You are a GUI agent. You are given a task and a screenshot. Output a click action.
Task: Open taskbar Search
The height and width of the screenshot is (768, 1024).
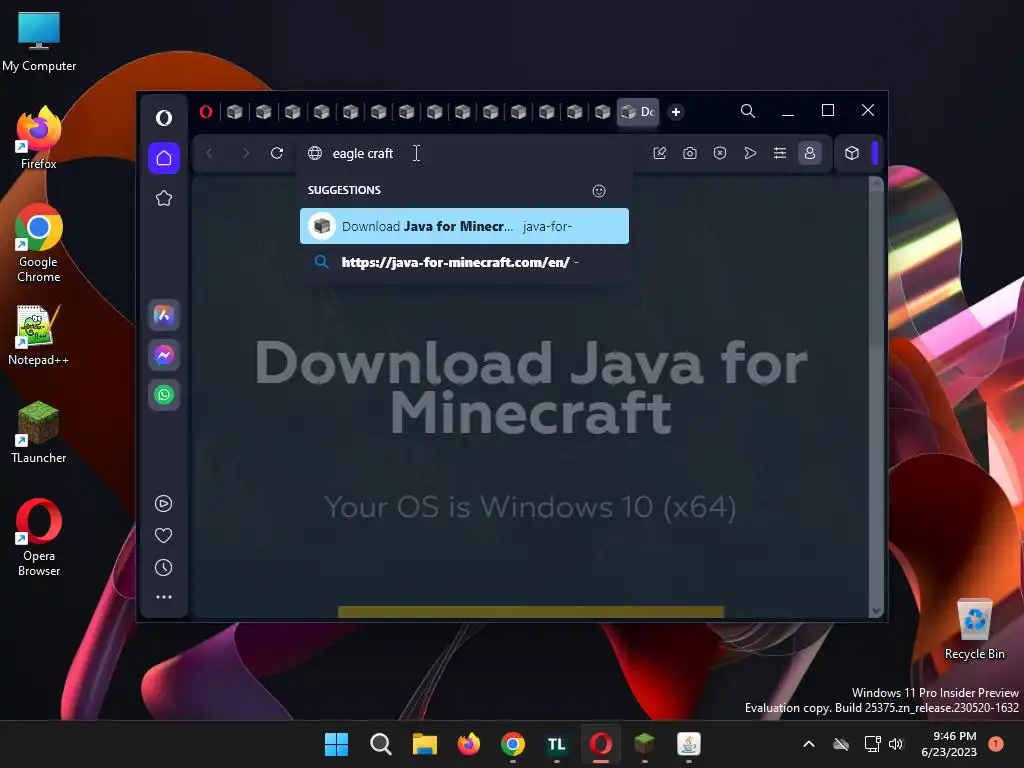tap(381, 744)
